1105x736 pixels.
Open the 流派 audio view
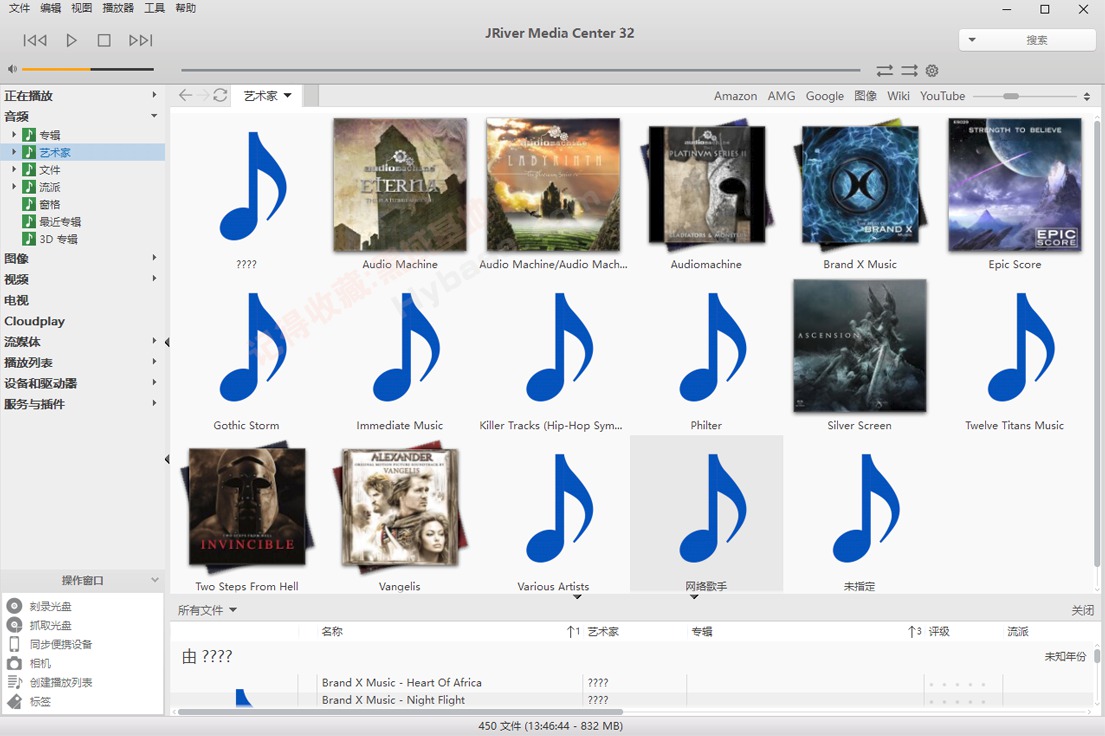49,187
